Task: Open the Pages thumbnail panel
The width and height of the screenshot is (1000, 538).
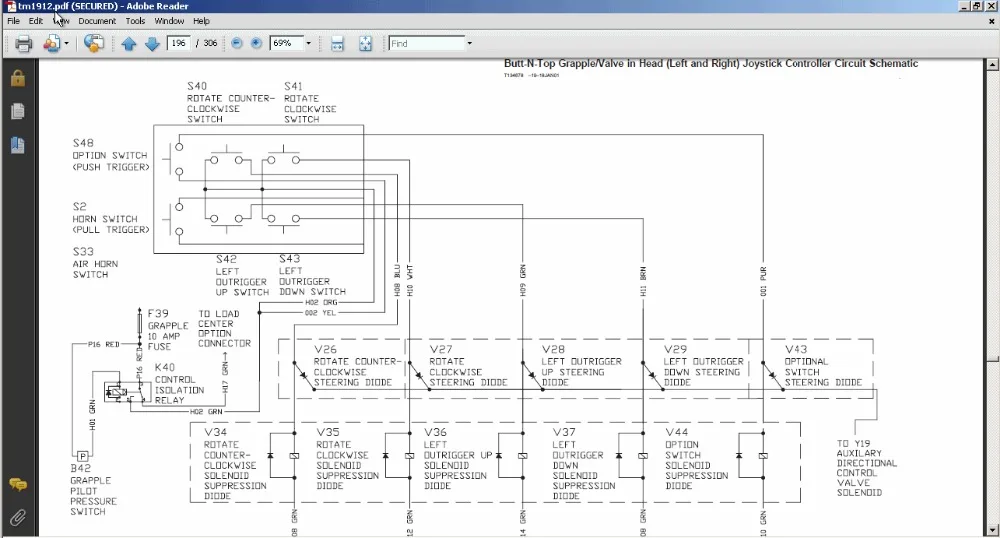Action: [17, 112]
